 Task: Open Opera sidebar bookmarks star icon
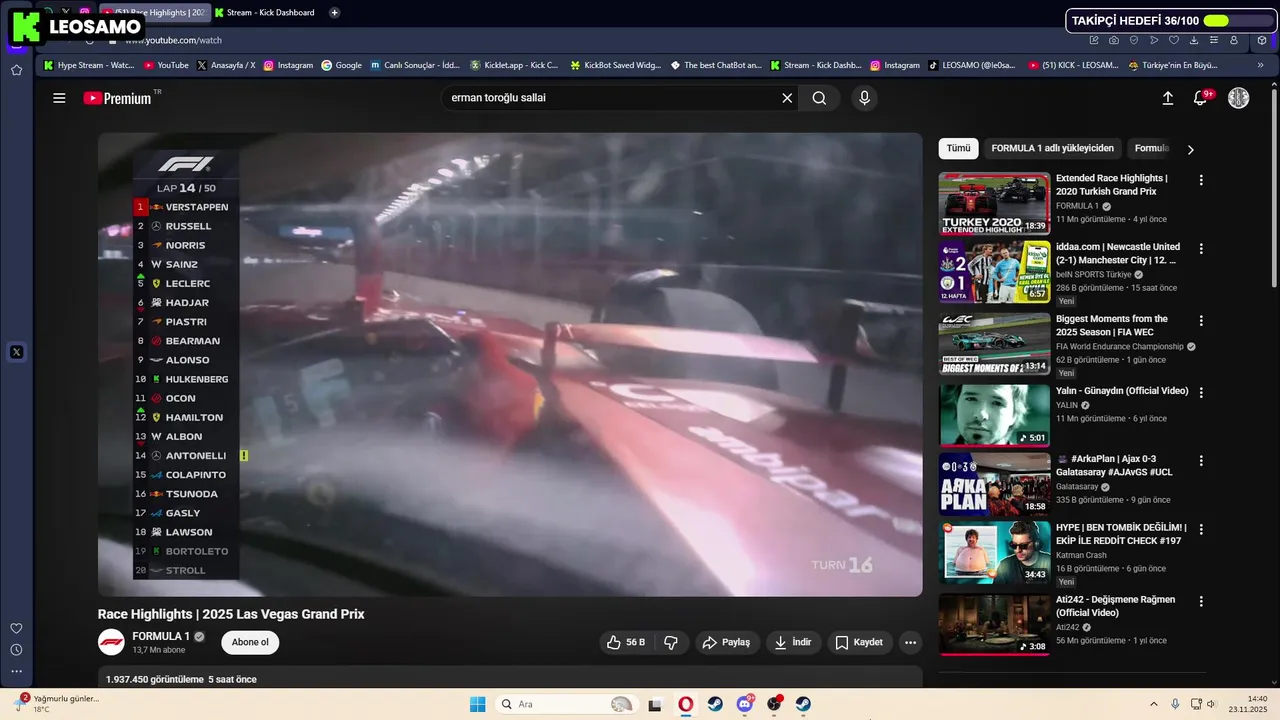16,70
